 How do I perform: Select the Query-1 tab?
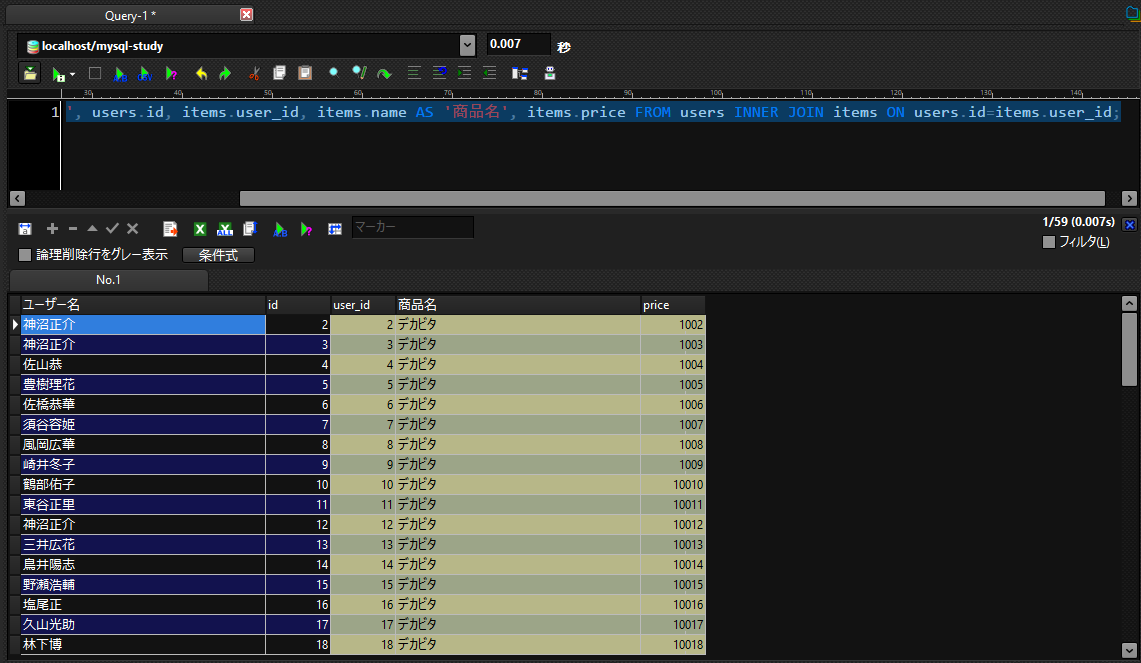[x=130, y=15]
